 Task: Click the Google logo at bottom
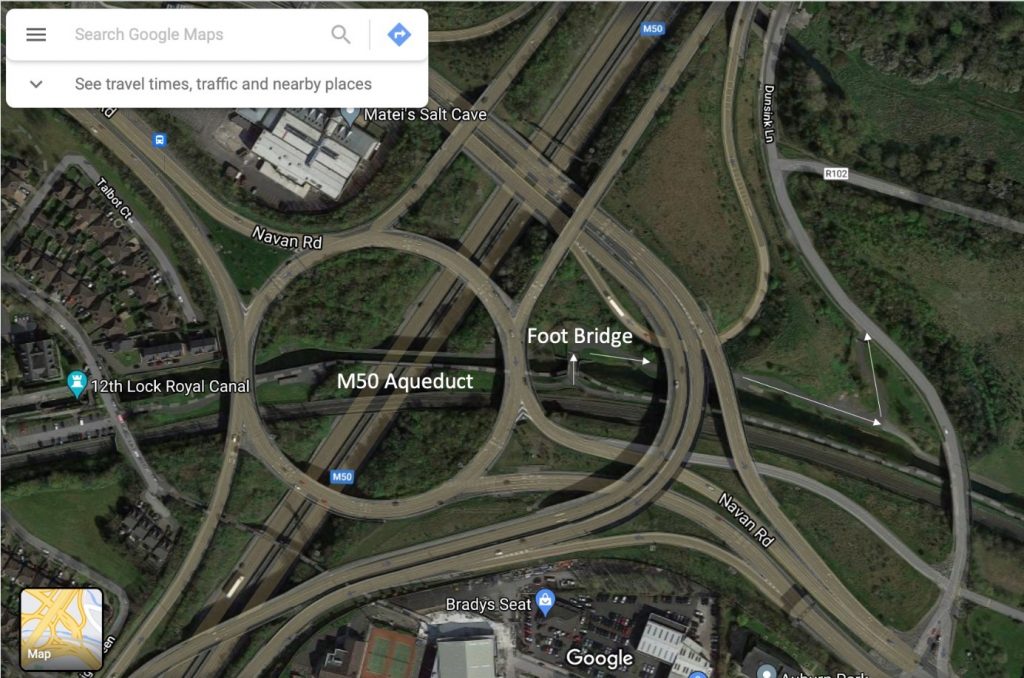(x=600, y=658)
